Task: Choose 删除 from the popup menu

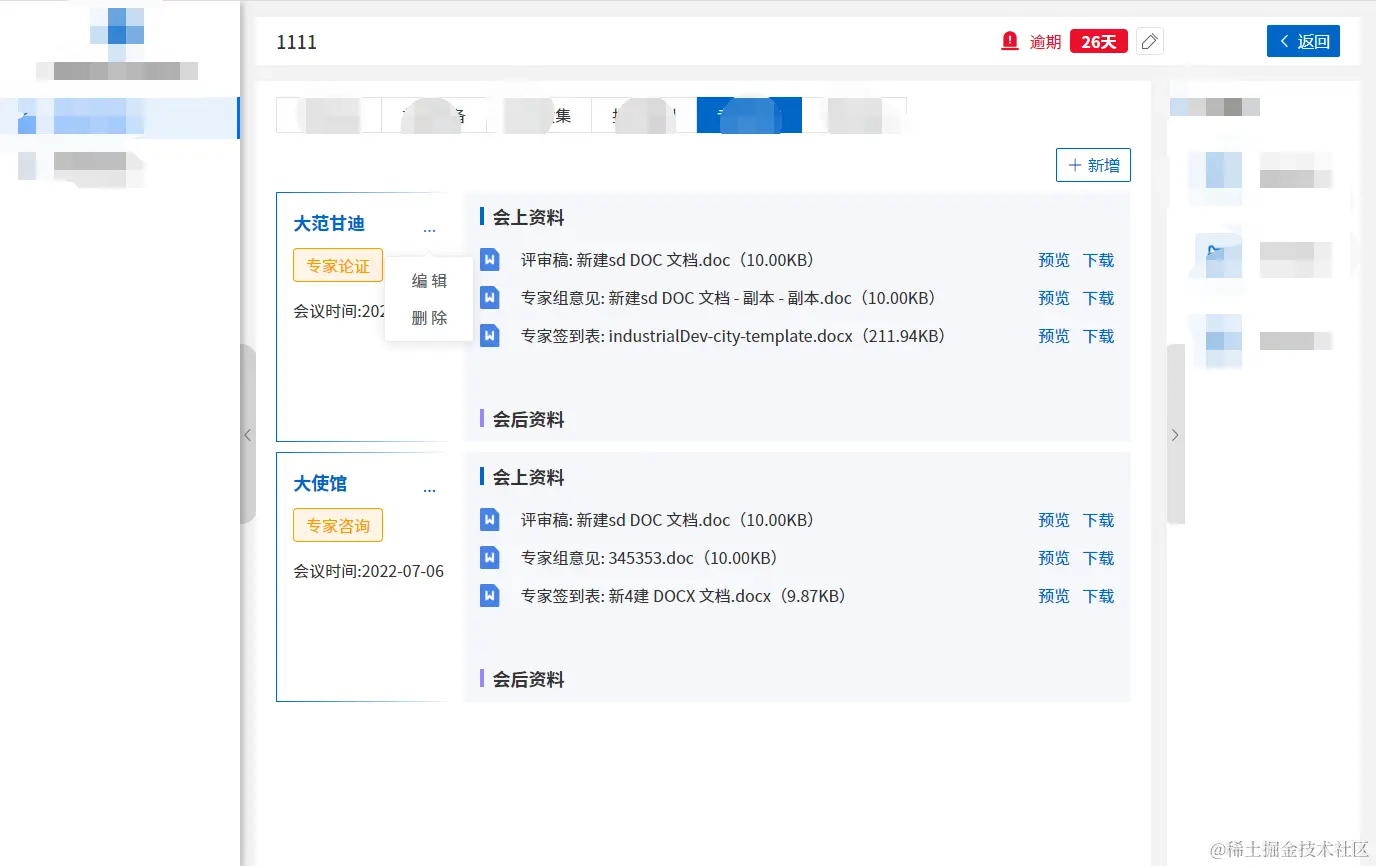Action: pos(429,318)
